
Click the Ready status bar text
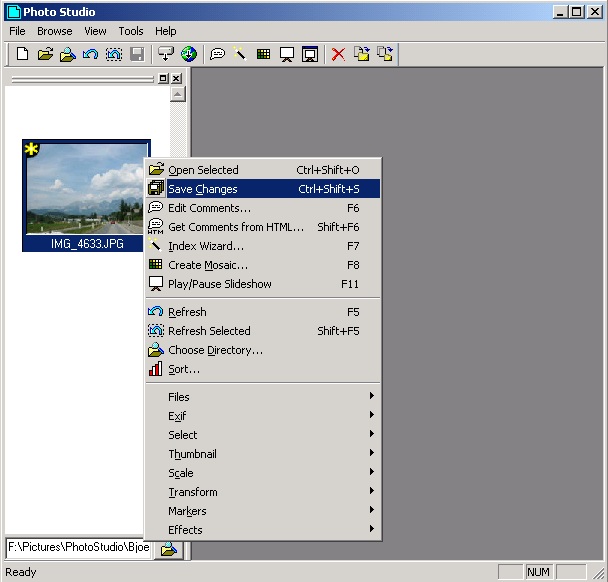[21, 572]
